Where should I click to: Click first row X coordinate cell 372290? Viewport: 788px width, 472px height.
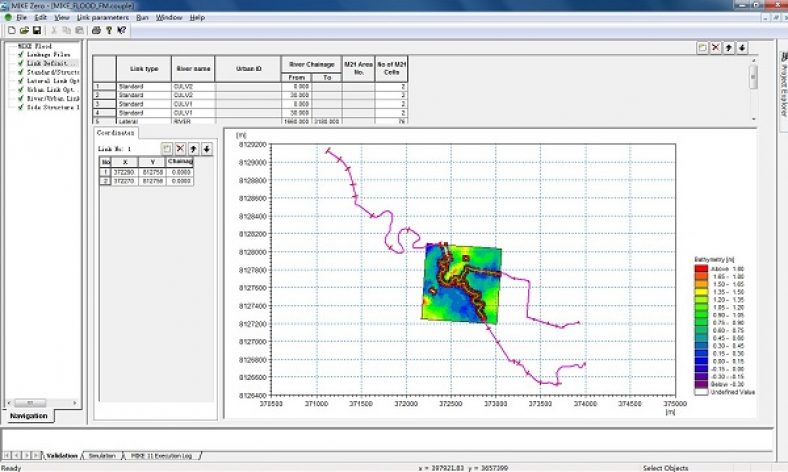coord(125,172)
